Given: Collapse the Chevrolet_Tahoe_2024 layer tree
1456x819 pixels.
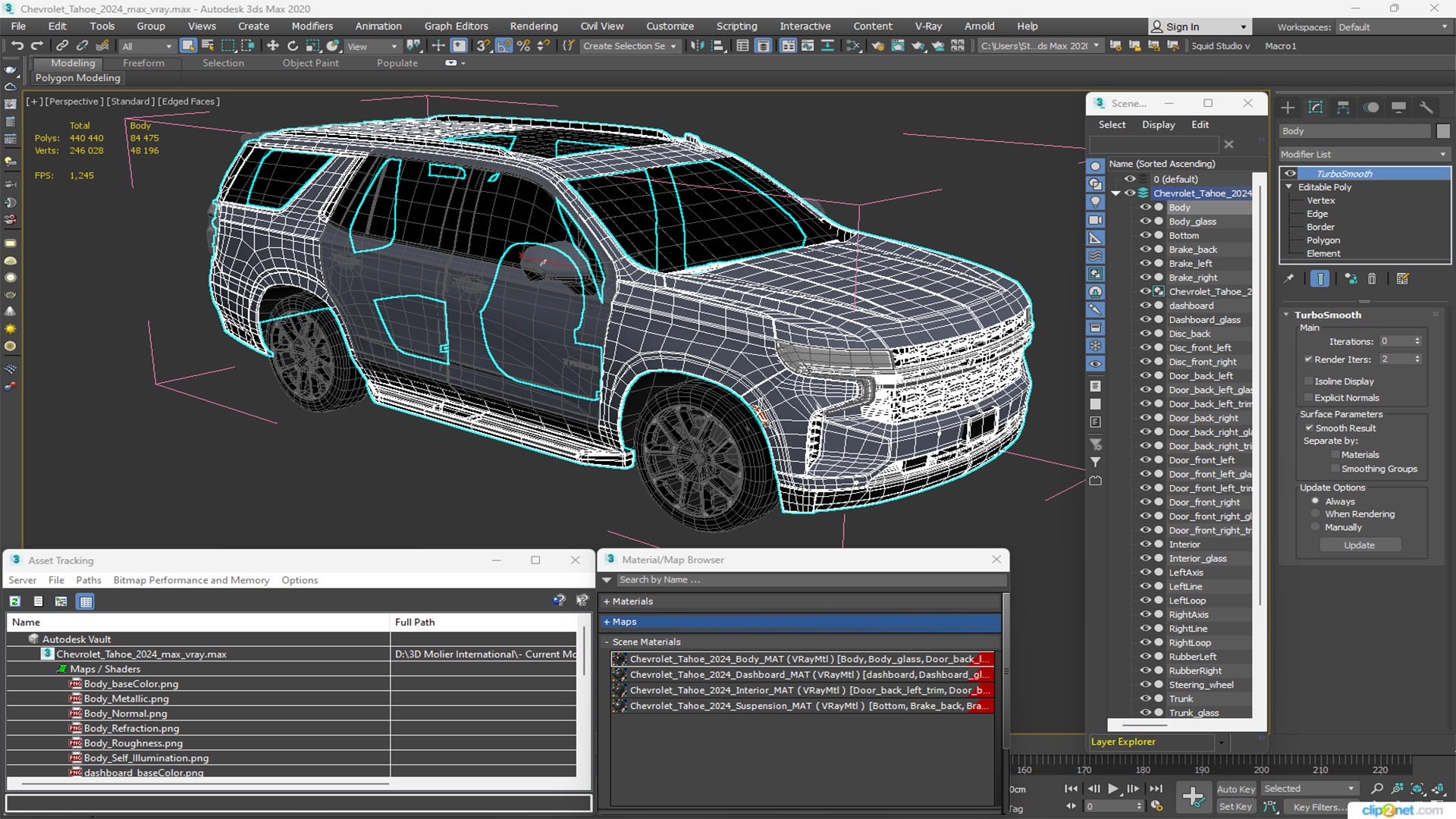Looking at the screenshot, I should point(1116,193).
